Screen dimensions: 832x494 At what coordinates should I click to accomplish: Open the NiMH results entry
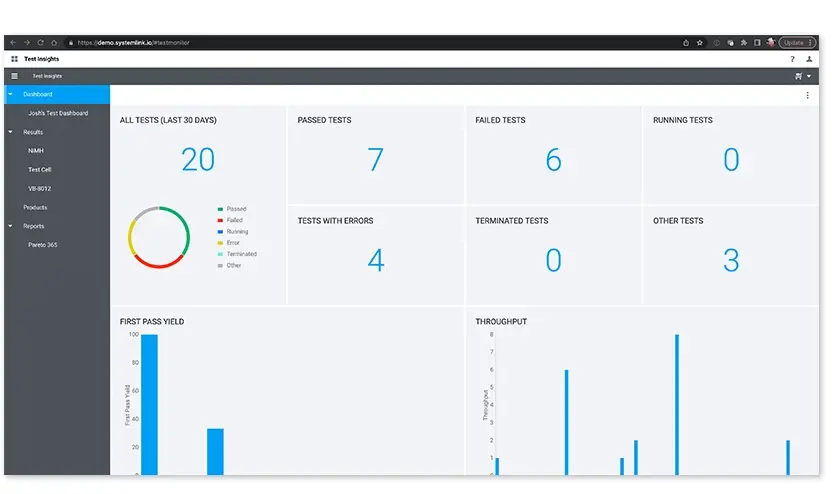point(36,151)
